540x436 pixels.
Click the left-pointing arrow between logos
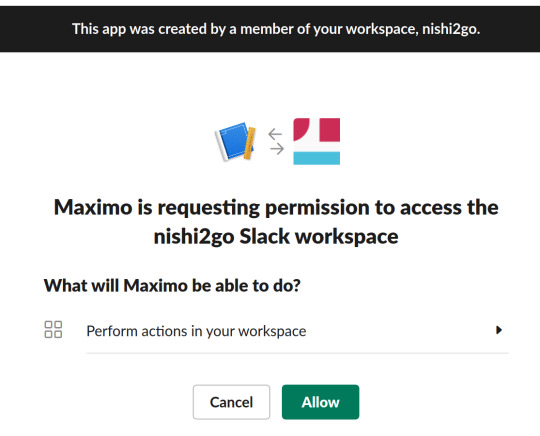pyautogui.click(x=275, y=134)
